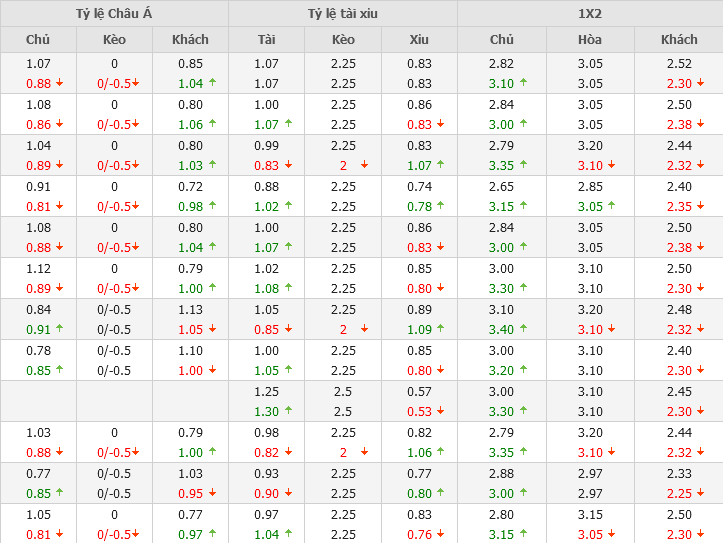This screenshot has height=543, width=723.
Task: Select the green up arrow next to 1.30
Action: (x=289, y=412)
